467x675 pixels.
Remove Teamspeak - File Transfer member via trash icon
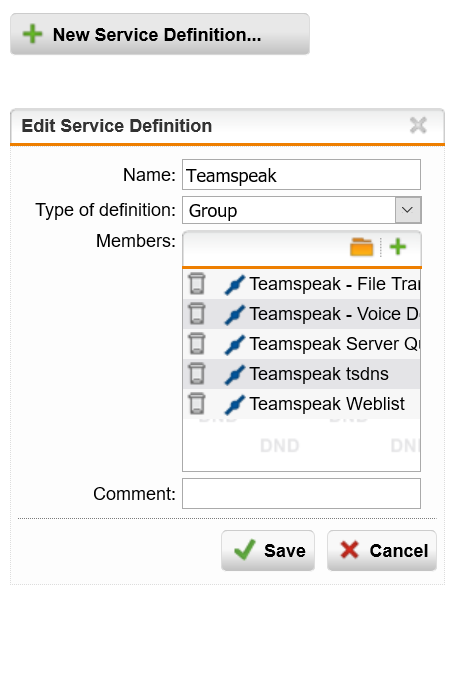click(x=197, y=284)
